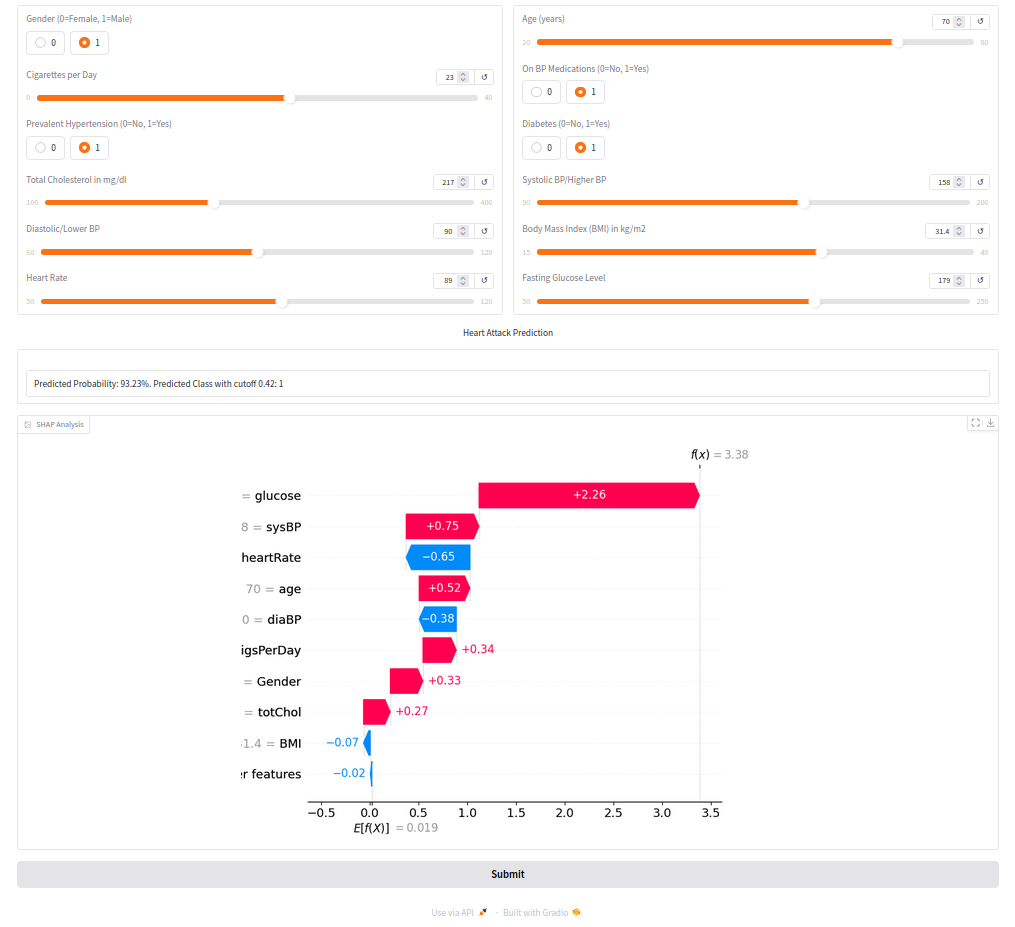Viewport: 1015px width, 927px height.
Task: Download the SHAP Analysis image
Action: tap(990, 423)
